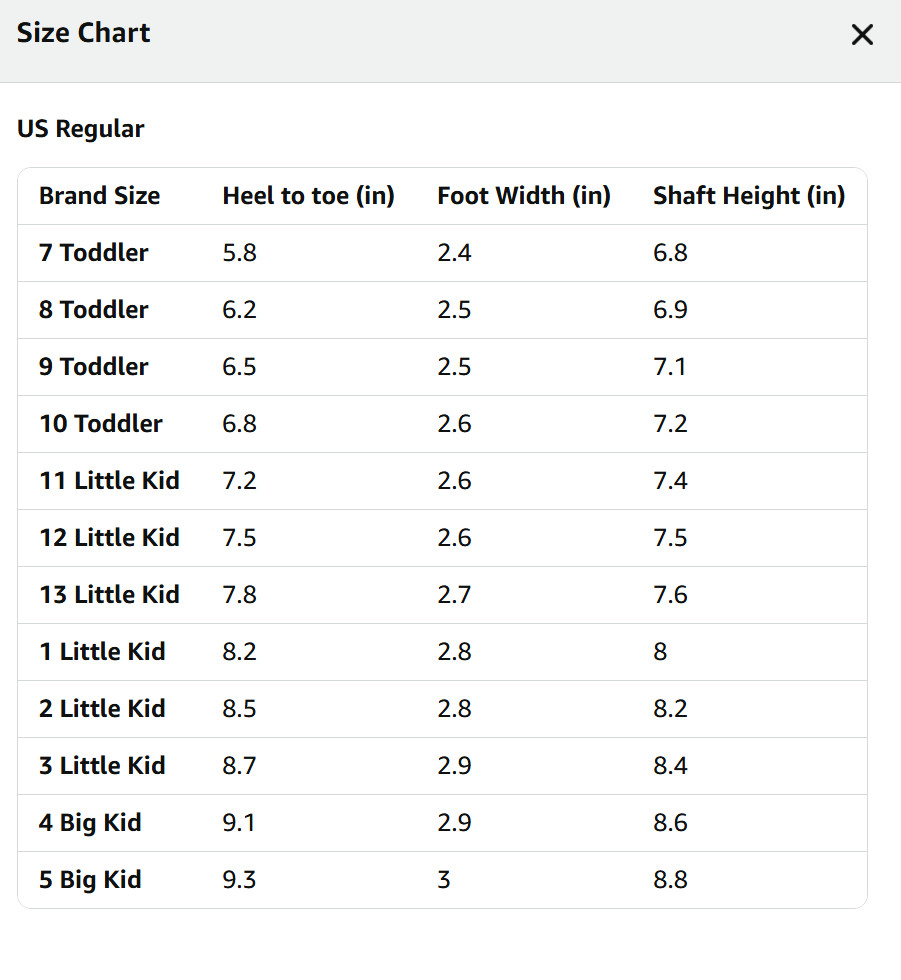This screenshot has height=980, width=901.
Task: Click the 9.3 heel to toe value
Action: click(x=239, y=880)
